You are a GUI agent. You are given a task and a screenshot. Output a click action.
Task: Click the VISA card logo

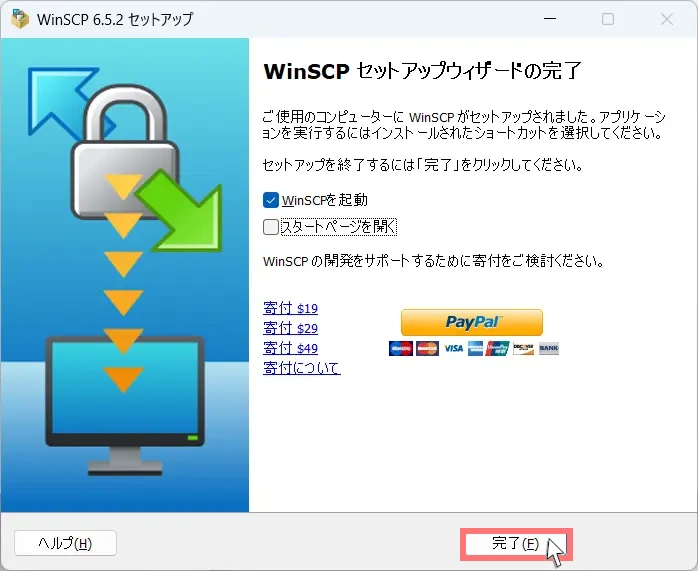click(453, 348)
